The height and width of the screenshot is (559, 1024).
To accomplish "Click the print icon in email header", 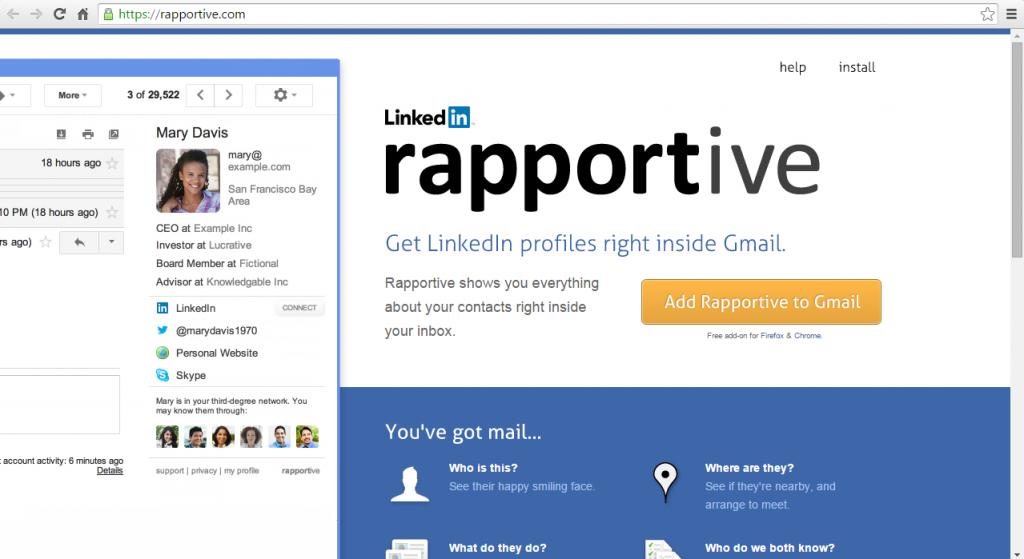I will point(88,134).
